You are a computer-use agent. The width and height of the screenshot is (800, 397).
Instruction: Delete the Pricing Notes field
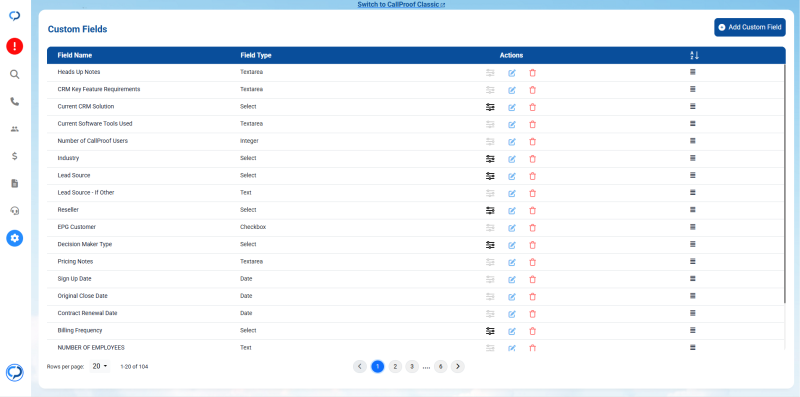pos(533,262)
